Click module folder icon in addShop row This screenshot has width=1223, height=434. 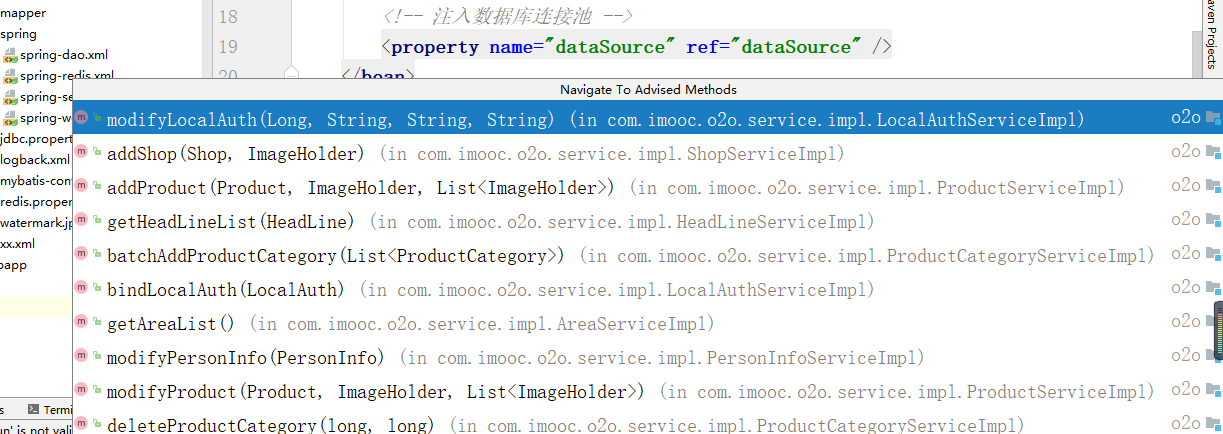tap(1213, 153)
